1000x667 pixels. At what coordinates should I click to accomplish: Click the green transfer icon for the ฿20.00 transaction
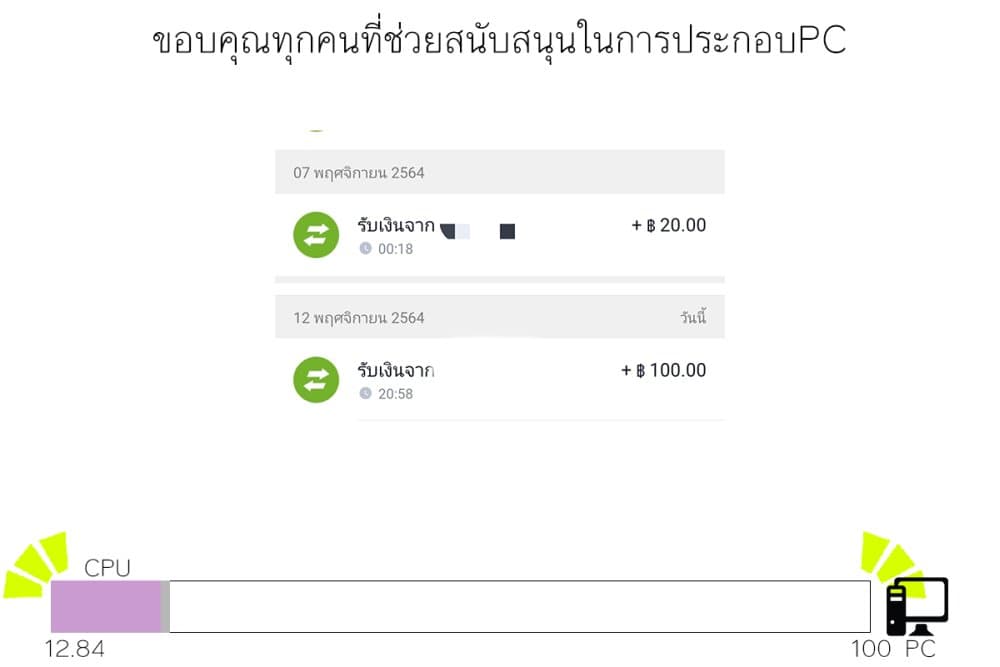click(316, 235)
